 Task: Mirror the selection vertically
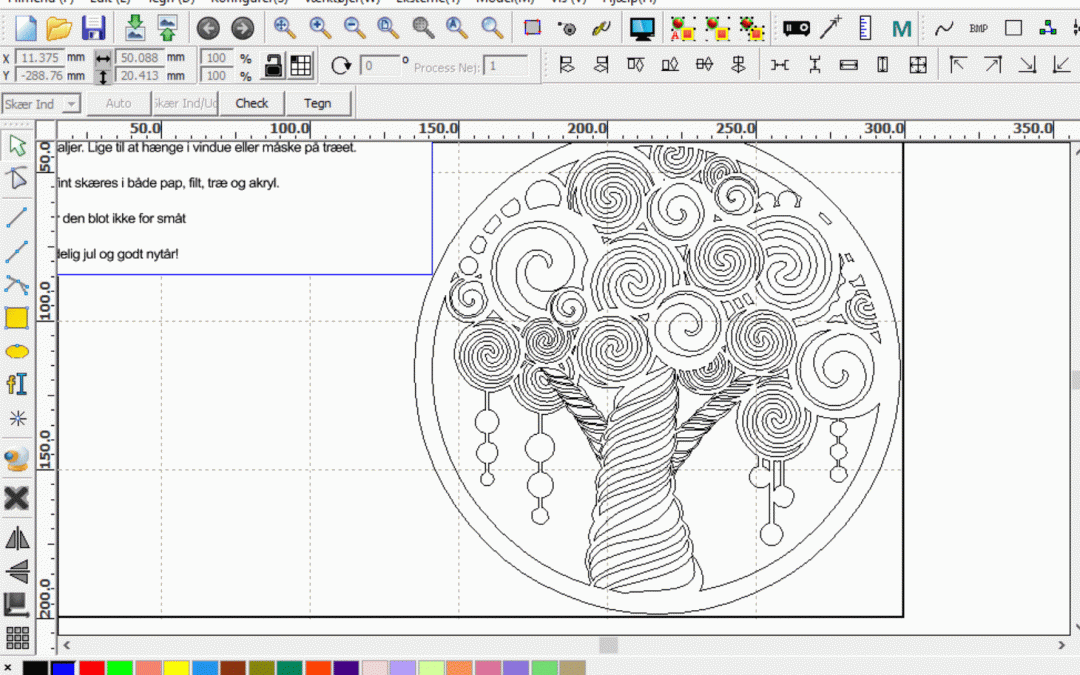coord(17,572)
